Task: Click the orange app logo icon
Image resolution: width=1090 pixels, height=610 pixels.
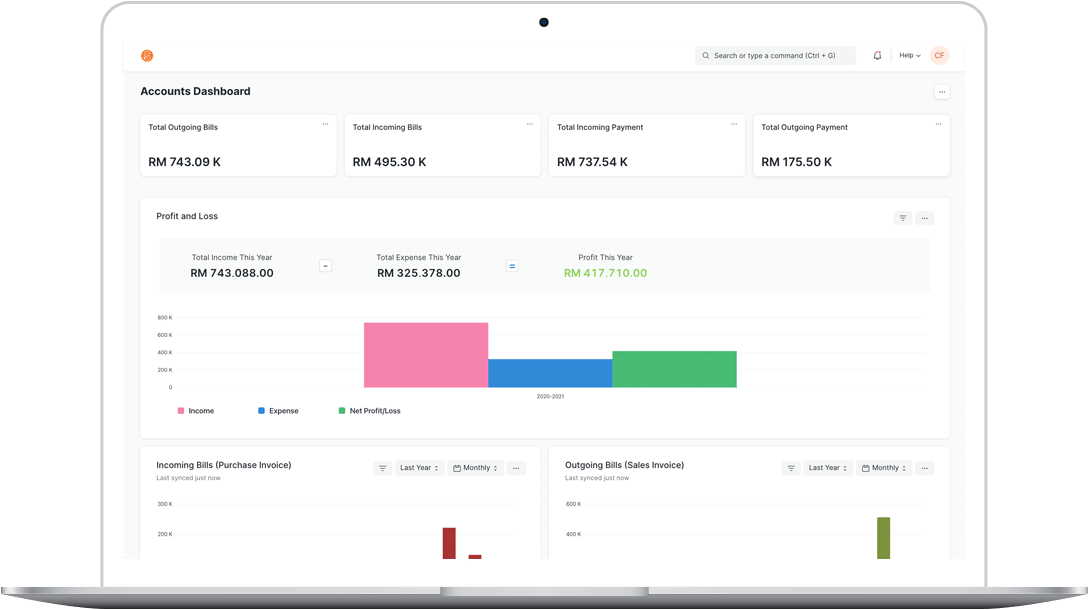Action: [x=147, y=56]
